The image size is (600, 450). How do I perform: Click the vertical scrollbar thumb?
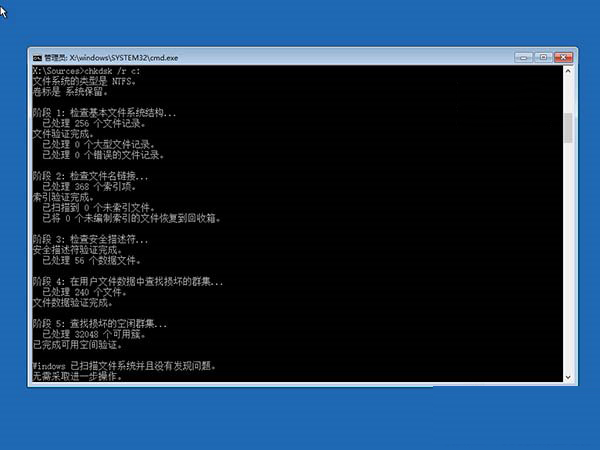(568, 128)
